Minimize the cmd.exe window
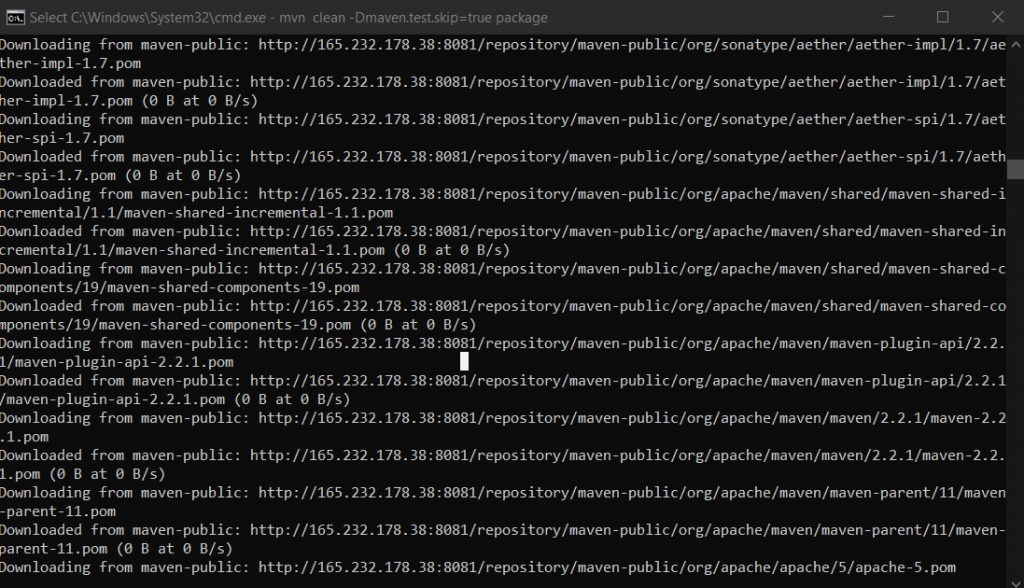Screen dimensions: 1024x588 [x=888, y=17]
